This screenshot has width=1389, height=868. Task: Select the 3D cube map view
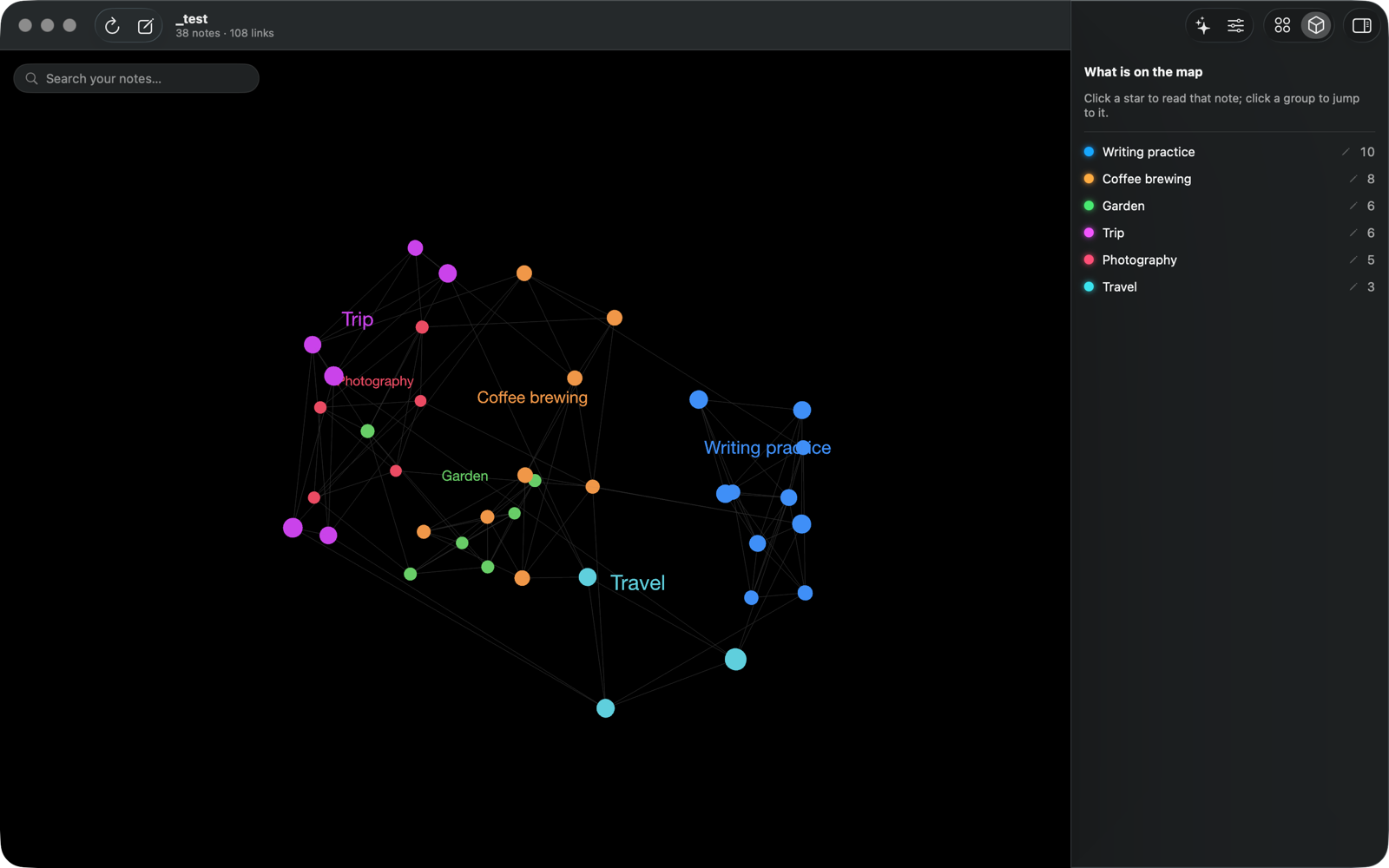tap(1316, 26)
